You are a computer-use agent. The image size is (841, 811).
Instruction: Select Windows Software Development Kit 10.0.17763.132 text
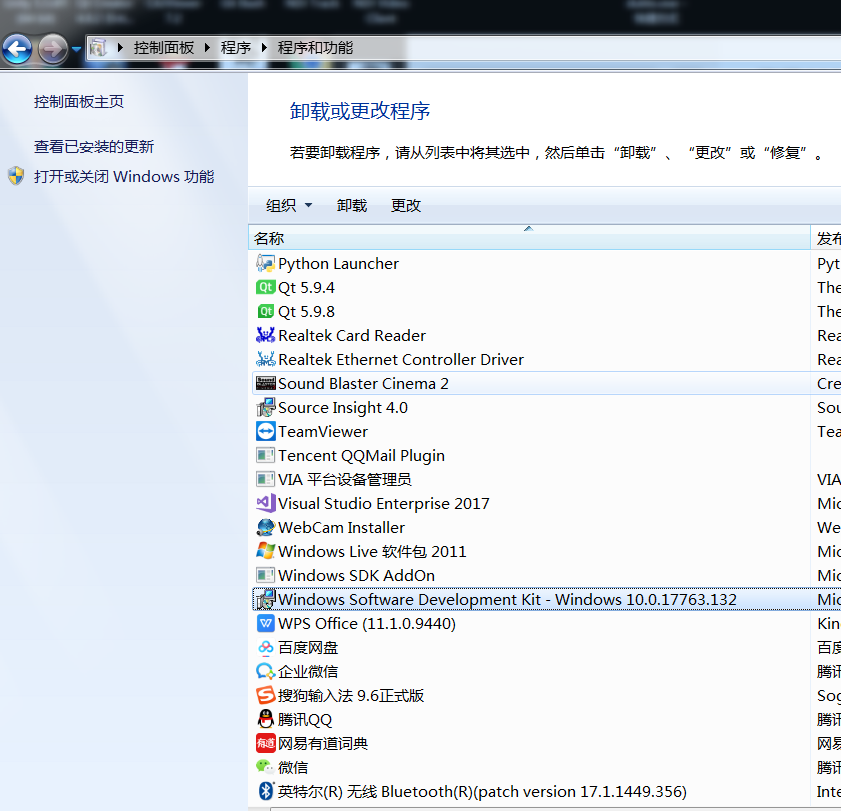[507, 599]
